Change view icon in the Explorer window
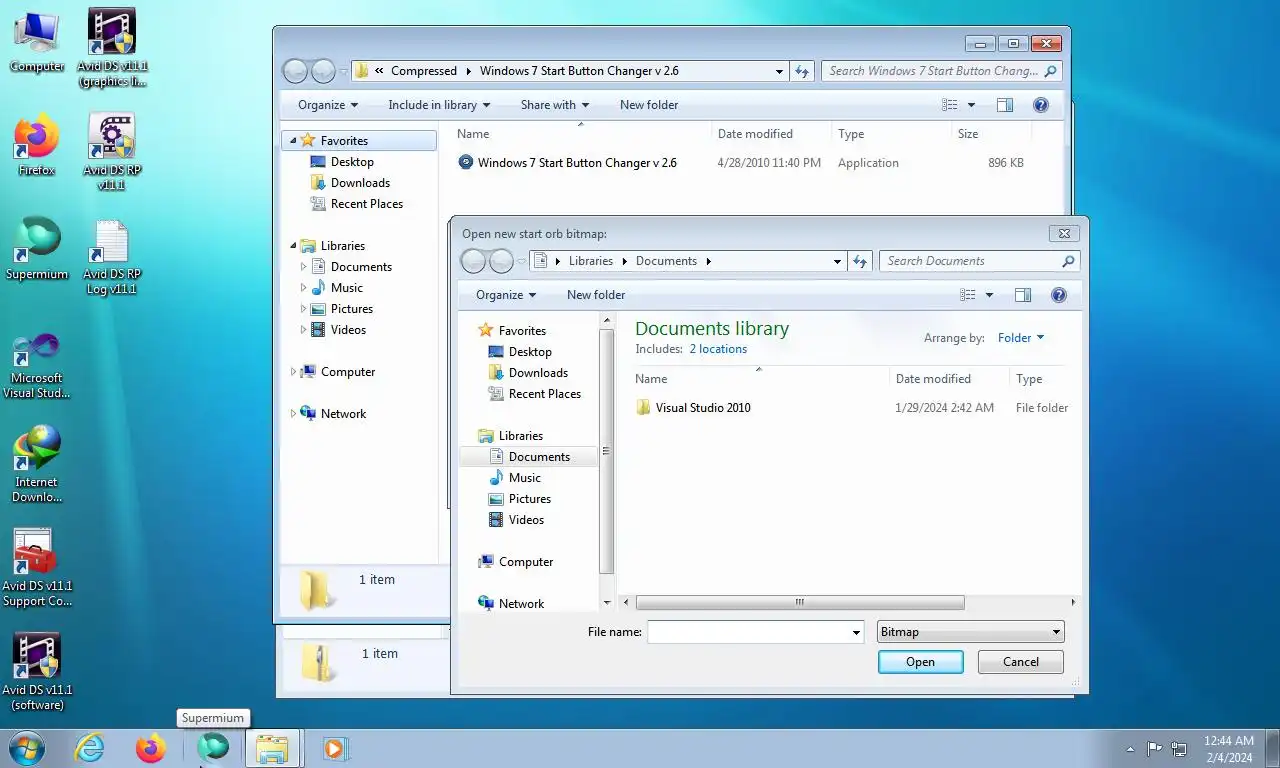The width and height of the screenshot is (1280, 768). 949,105
